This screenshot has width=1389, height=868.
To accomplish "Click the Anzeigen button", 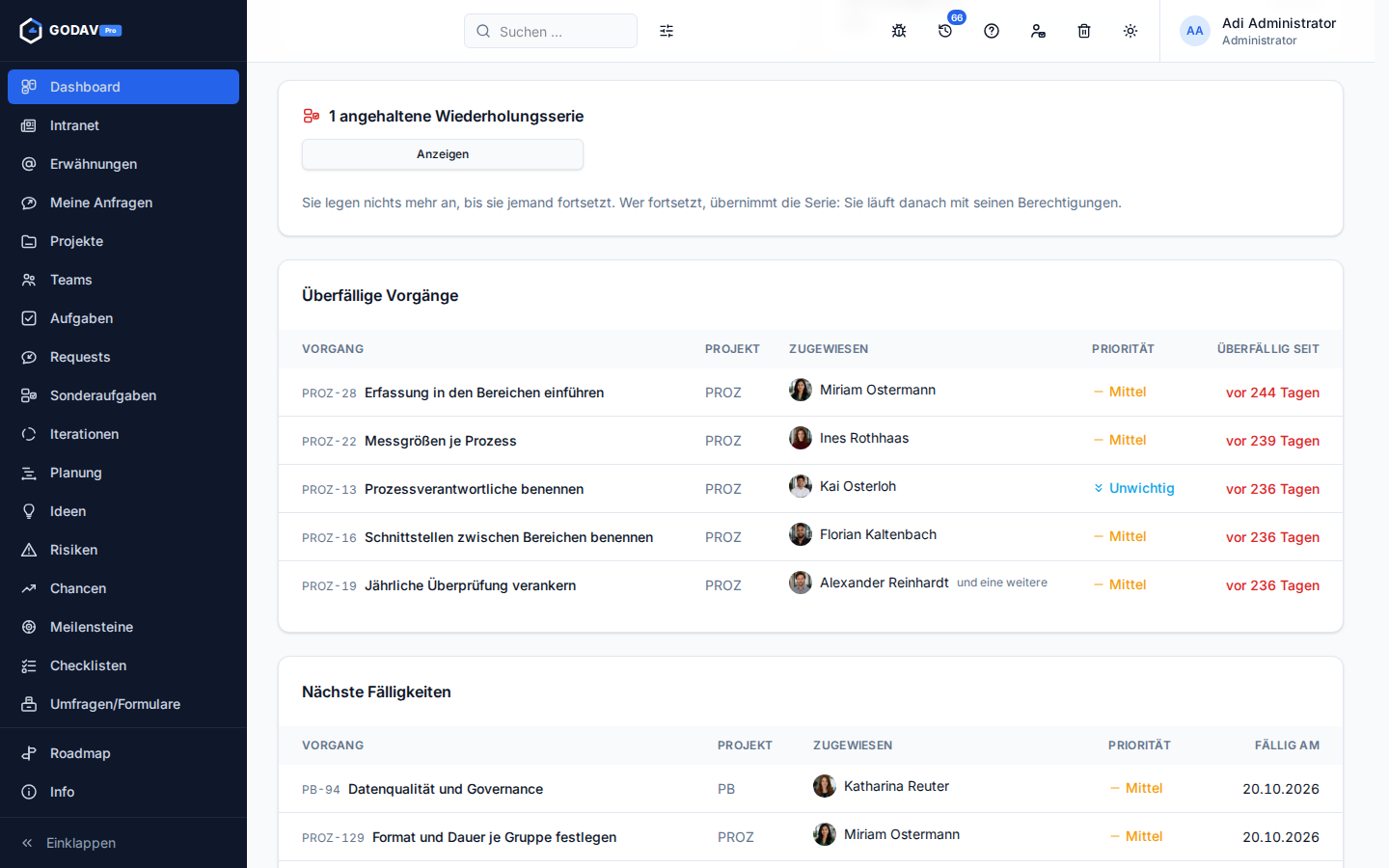I will pyautogui.click(x=443, y=154).
